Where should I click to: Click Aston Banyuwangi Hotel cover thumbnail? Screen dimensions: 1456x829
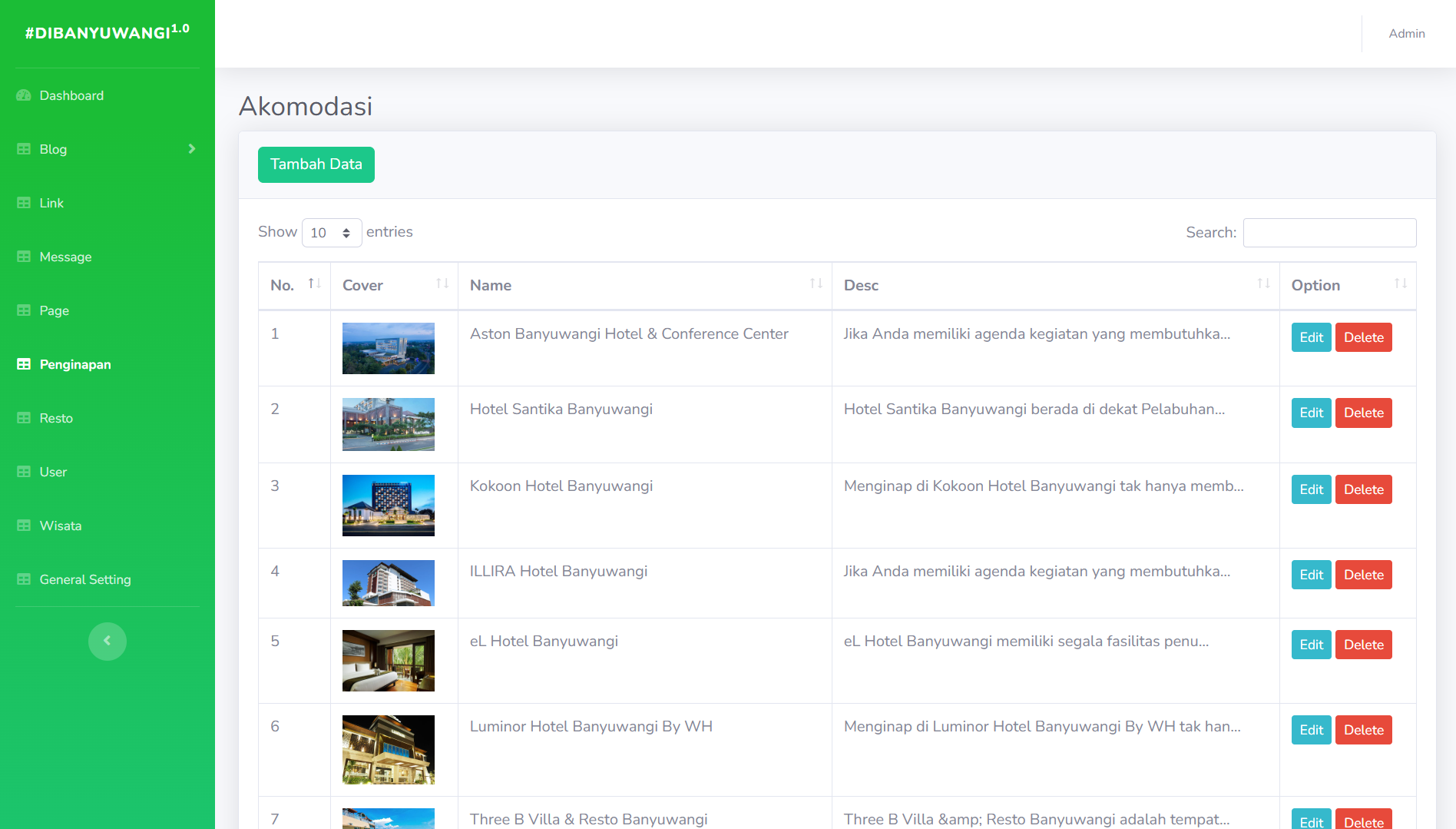point(388,348)
